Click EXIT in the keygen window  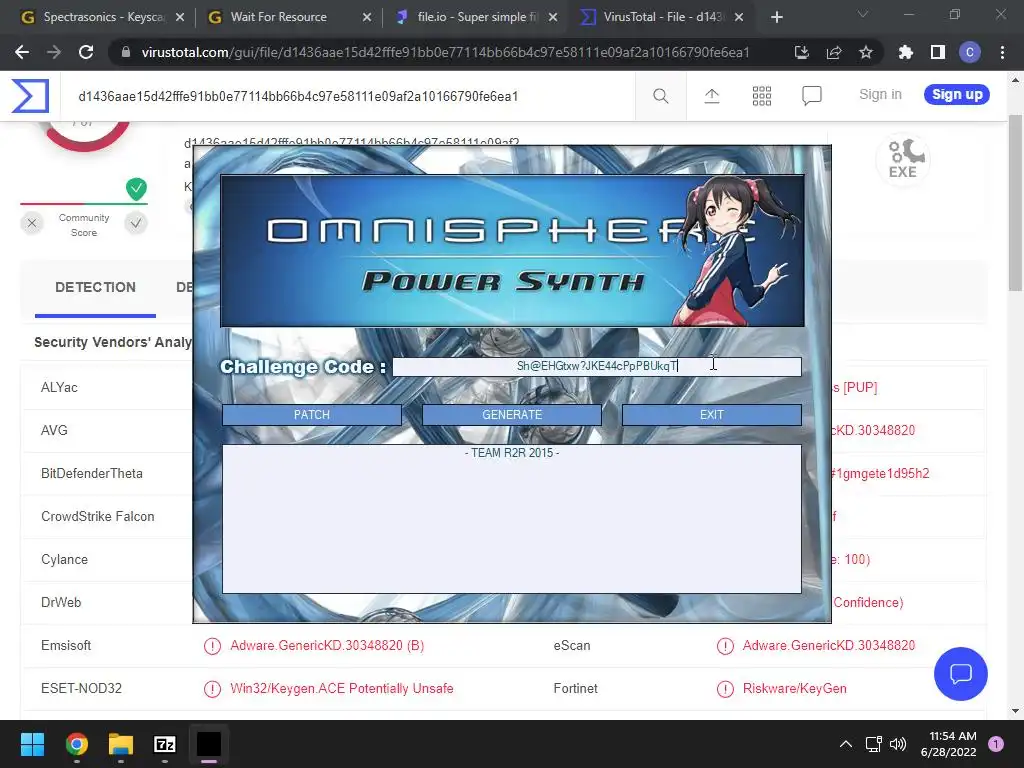click(x=711, y=415)
